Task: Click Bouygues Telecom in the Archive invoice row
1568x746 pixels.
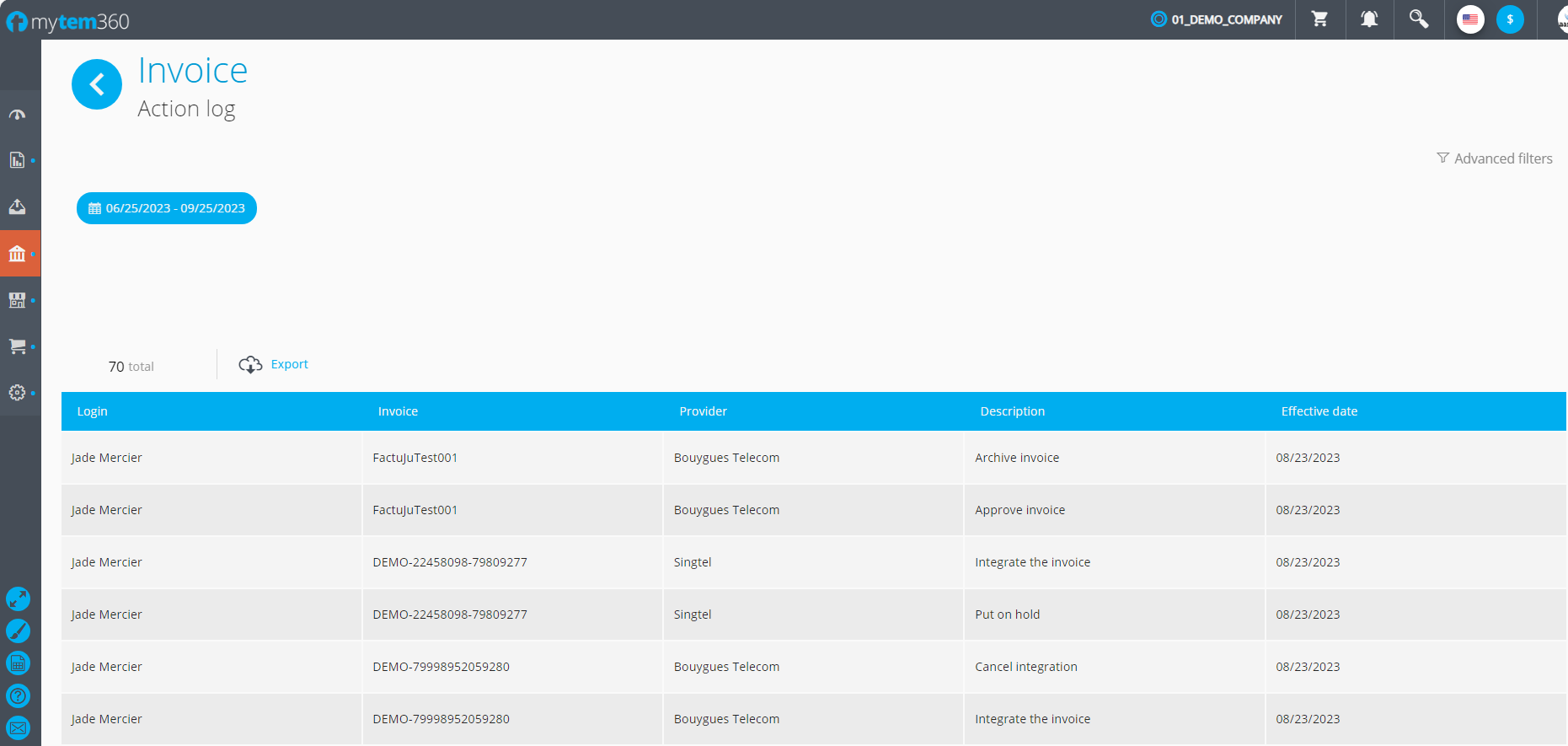Action: (726, 458)
